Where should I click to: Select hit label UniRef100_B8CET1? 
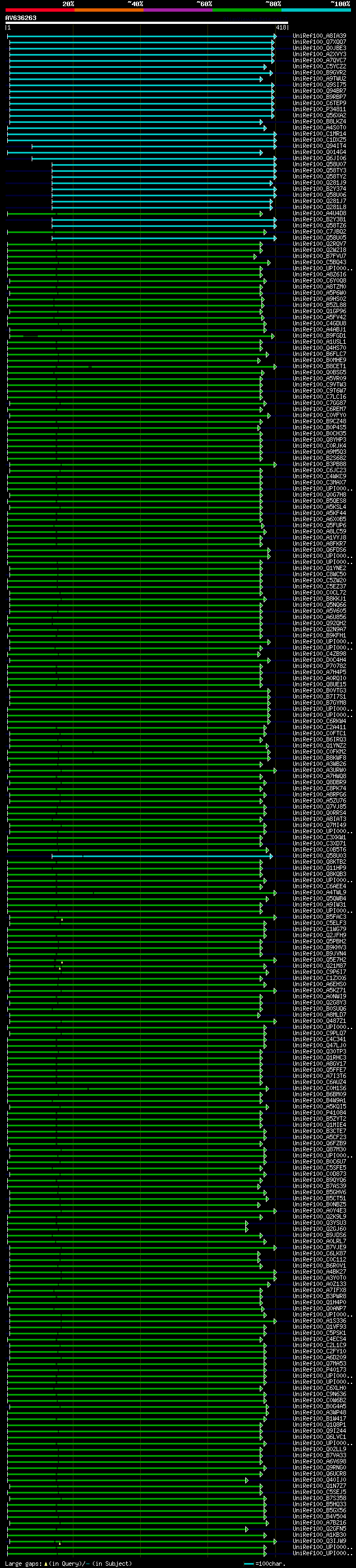[319, 367]
